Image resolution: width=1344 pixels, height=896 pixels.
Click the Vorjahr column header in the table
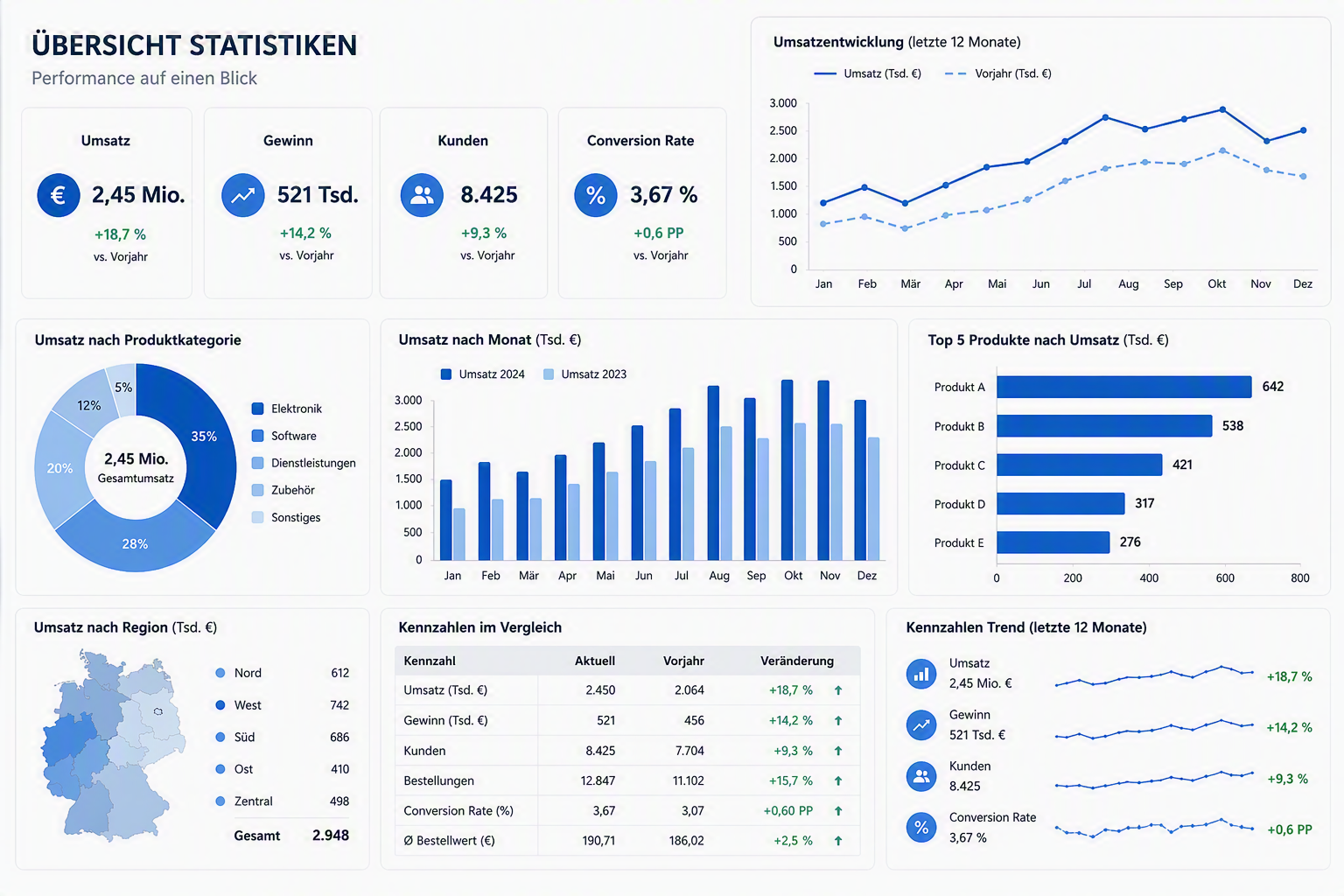click(683, 661)
